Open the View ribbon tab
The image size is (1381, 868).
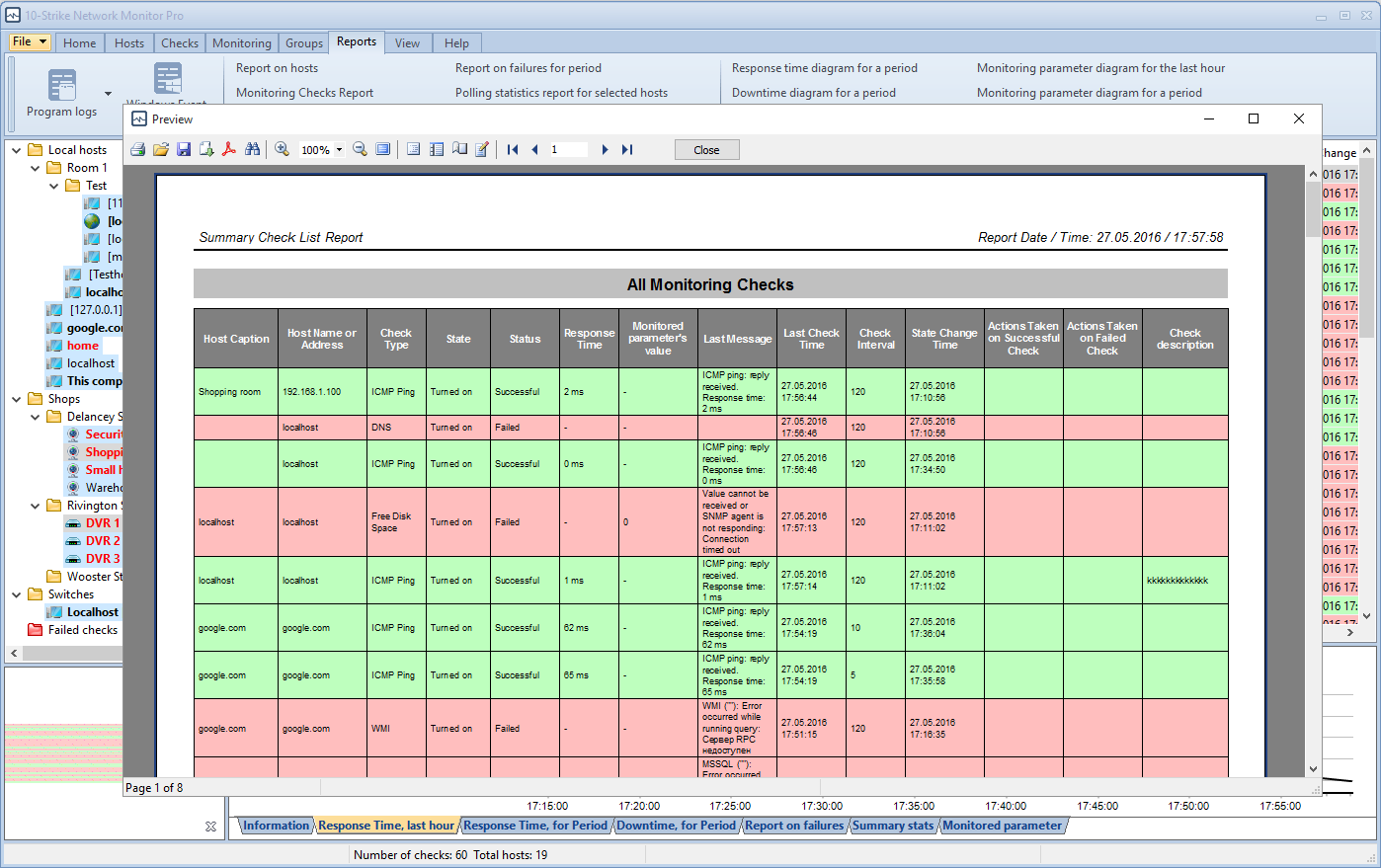click(x=408, y=42)
